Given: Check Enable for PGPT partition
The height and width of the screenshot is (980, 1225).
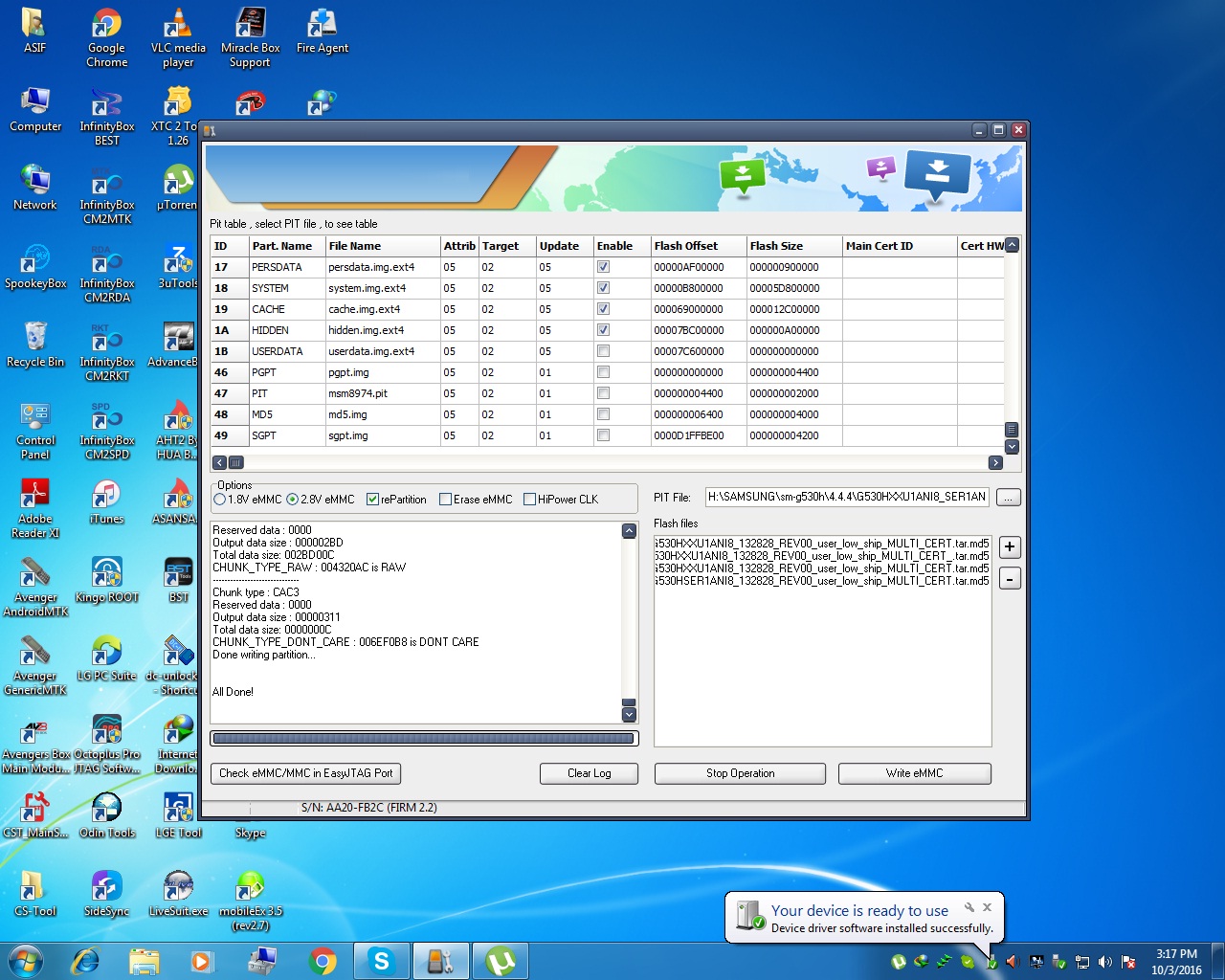Looking at the screenshot, I should click(603, 372).
